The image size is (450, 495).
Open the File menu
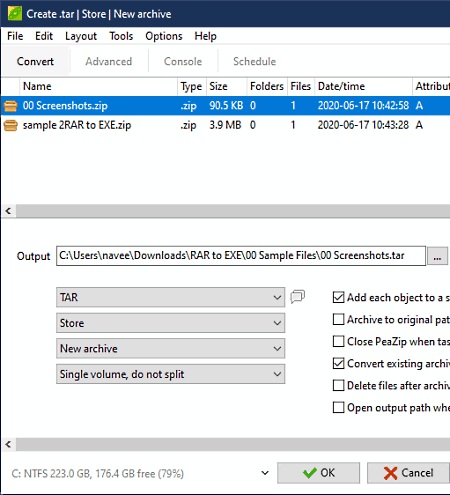pos(15,36)
